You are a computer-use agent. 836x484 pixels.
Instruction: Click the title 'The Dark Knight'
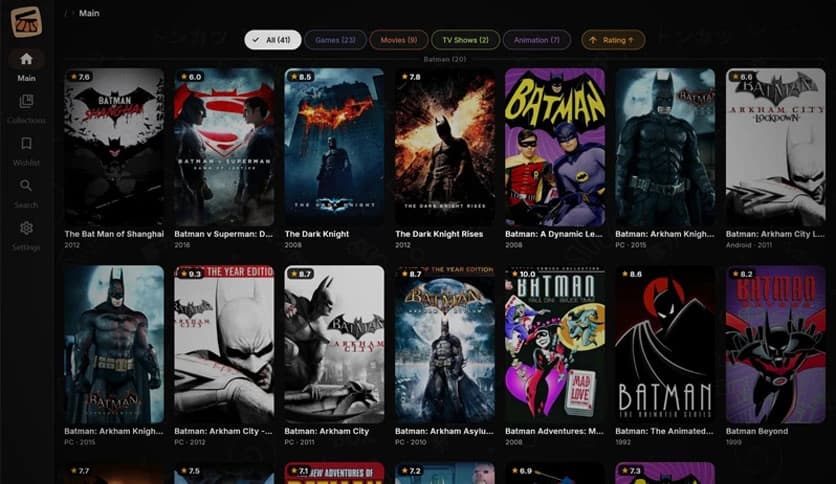pyautogui.click(x=317, y=233)
